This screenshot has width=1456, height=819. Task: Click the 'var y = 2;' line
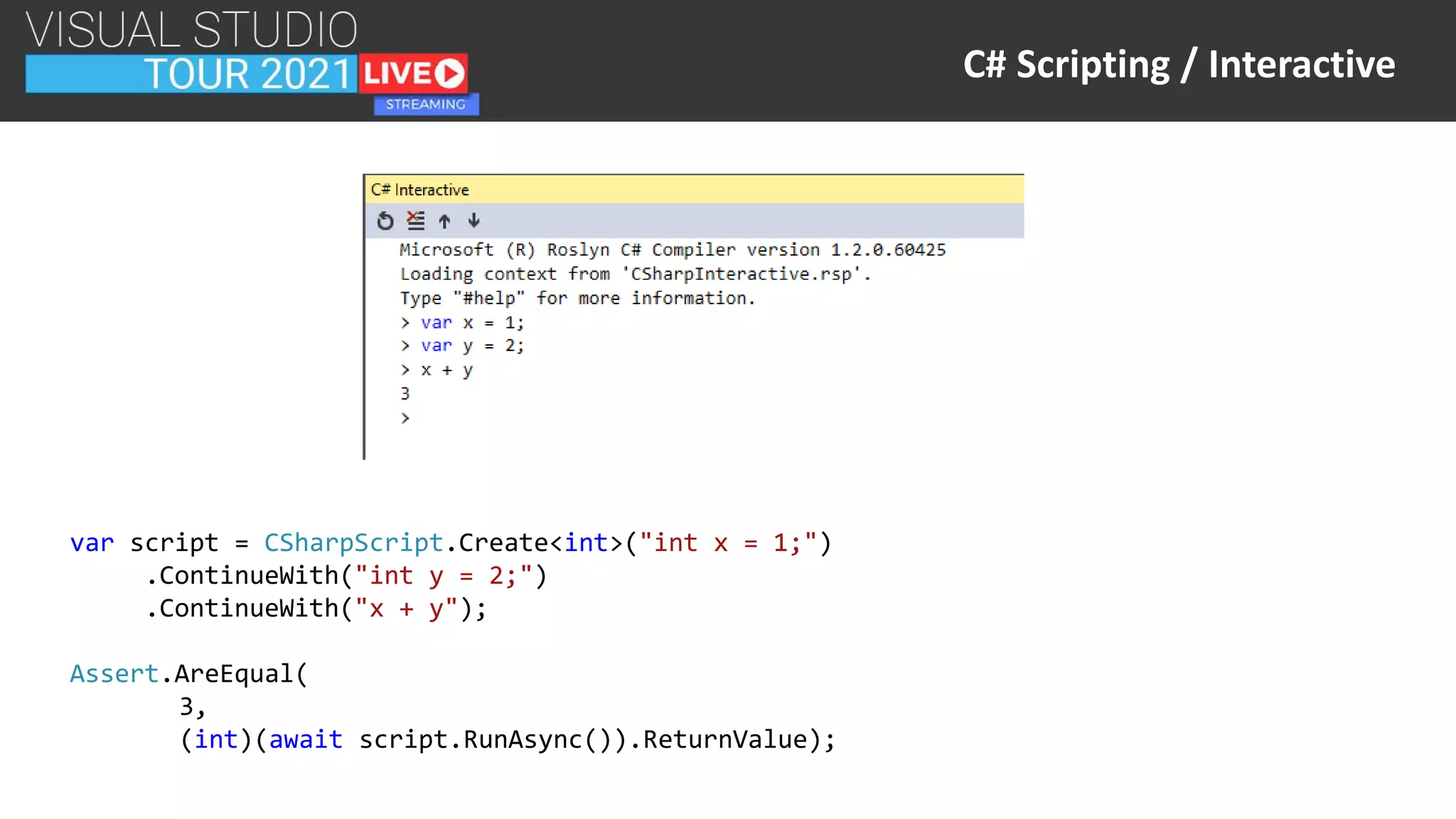click(462, 346)
